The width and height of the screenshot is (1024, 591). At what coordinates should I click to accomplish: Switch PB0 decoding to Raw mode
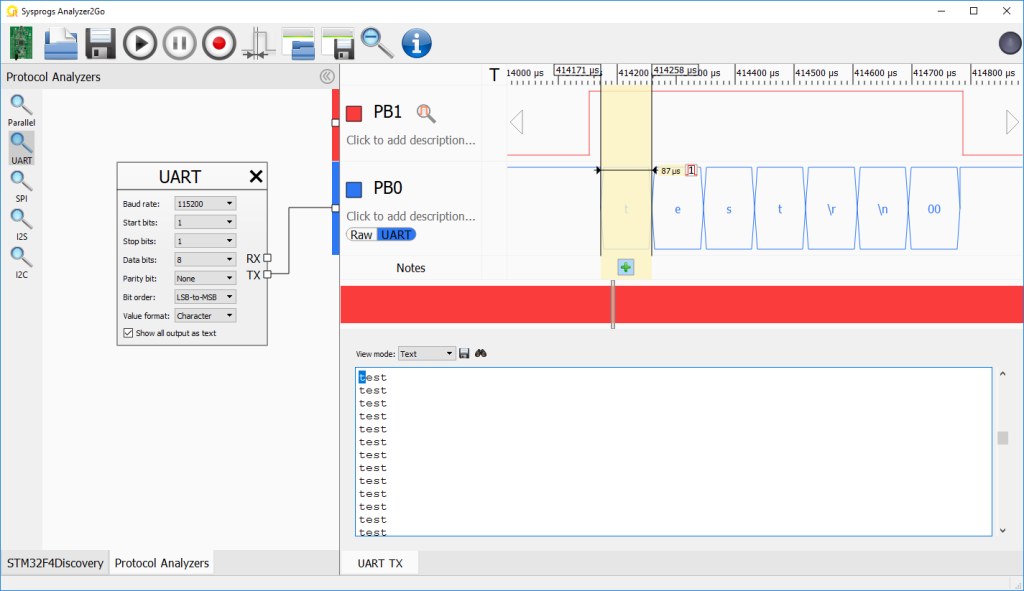point(361,234)
